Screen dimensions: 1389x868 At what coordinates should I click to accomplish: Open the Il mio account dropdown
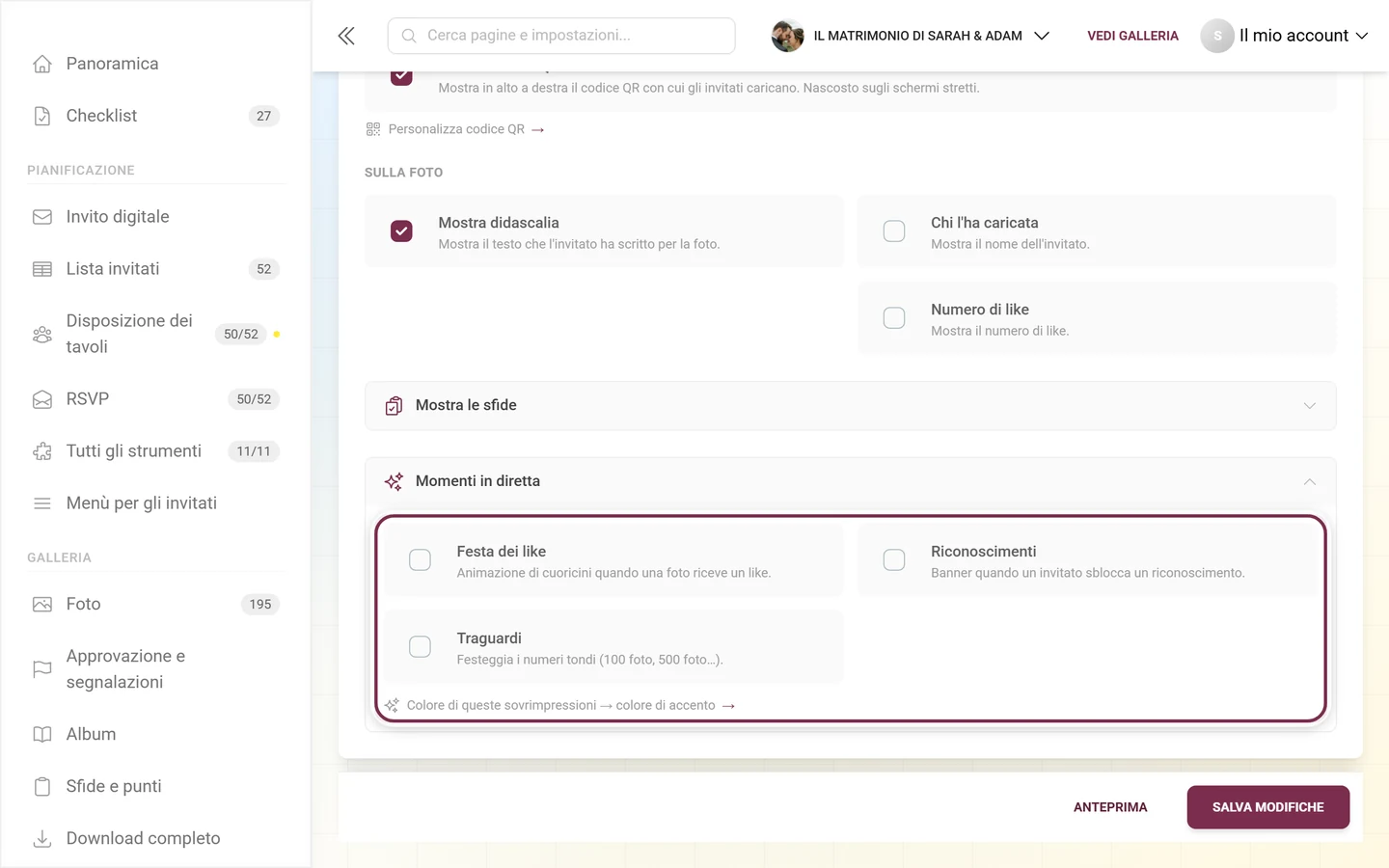pos(1285,36)
